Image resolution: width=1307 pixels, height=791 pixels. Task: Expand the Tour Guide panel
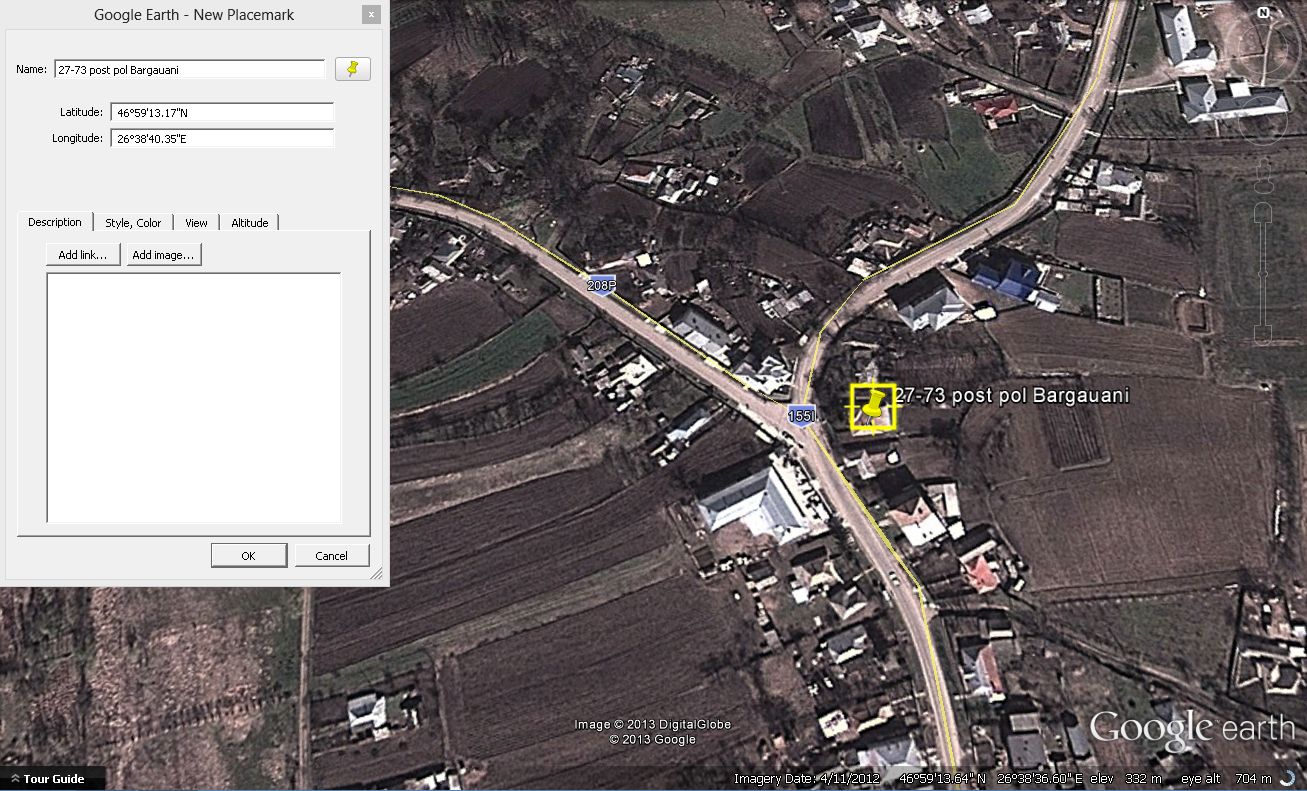click(53, 779)
